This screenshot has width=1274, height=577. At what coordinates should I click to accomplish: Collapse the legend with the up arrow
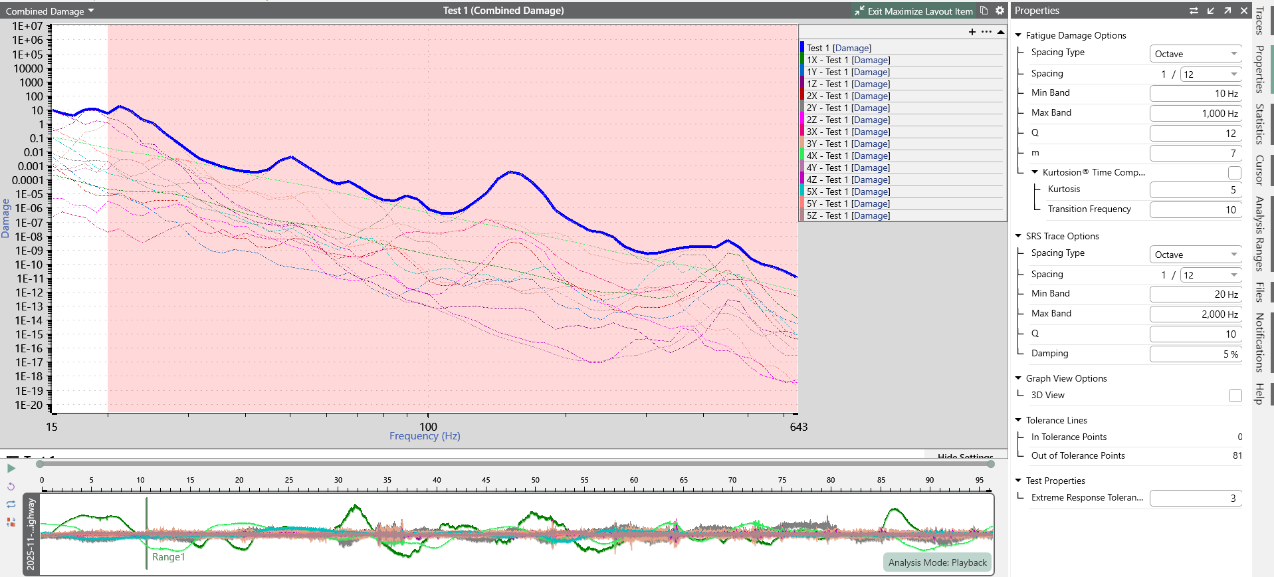click(1000, 32)
